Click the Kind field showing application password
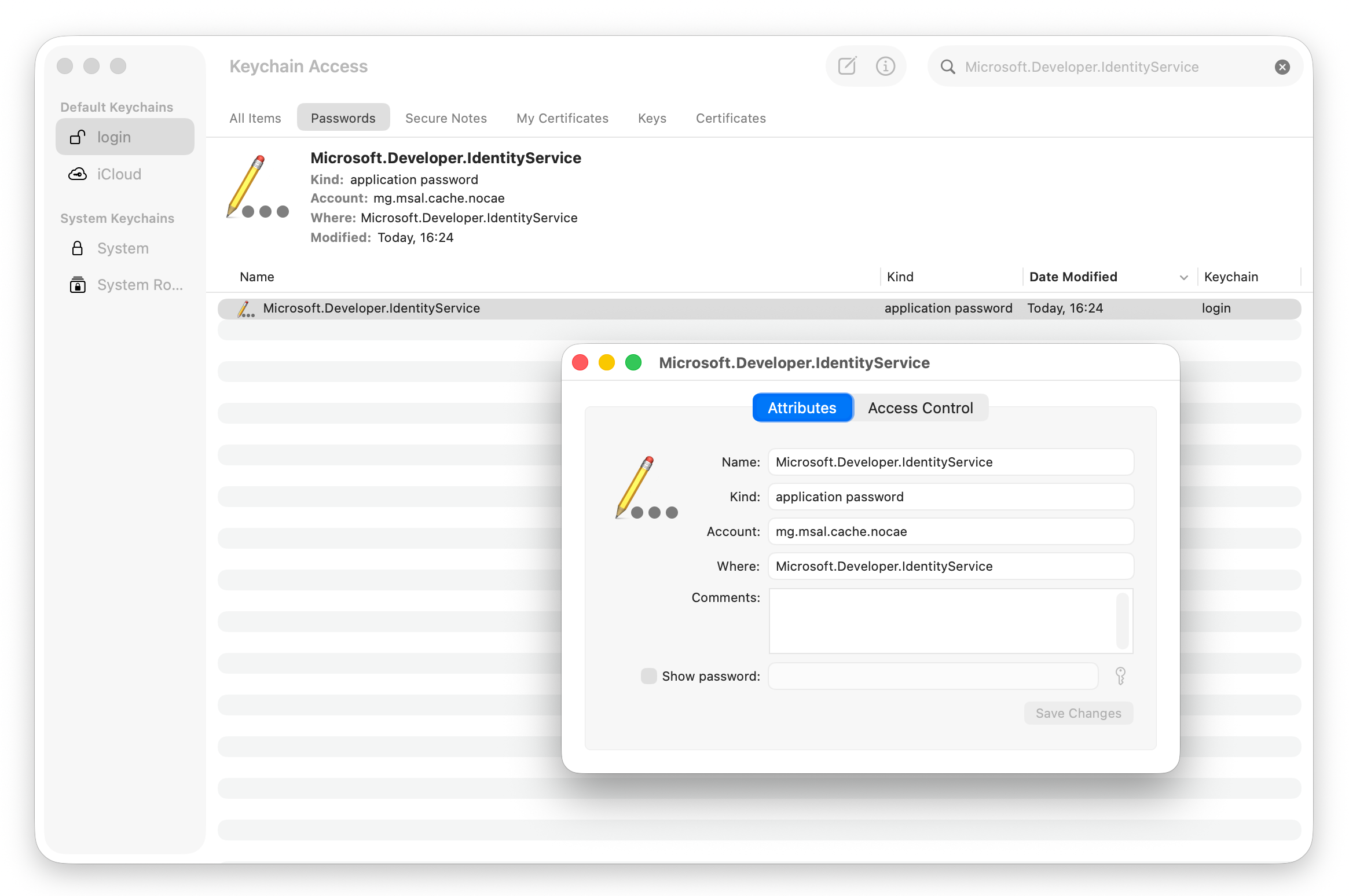The image size is (1349, 896). (x=950, y=497)
